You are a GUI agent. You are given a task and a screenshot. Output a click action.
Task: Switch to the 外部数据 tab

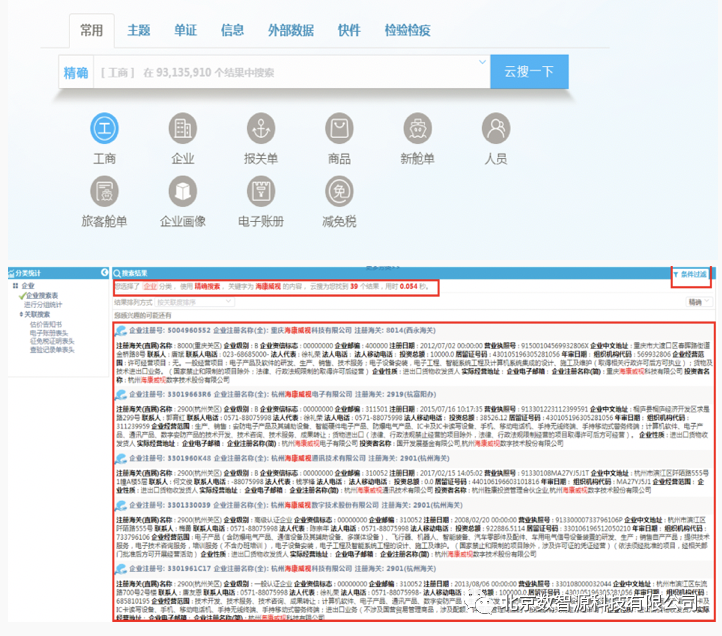[291, 30]
